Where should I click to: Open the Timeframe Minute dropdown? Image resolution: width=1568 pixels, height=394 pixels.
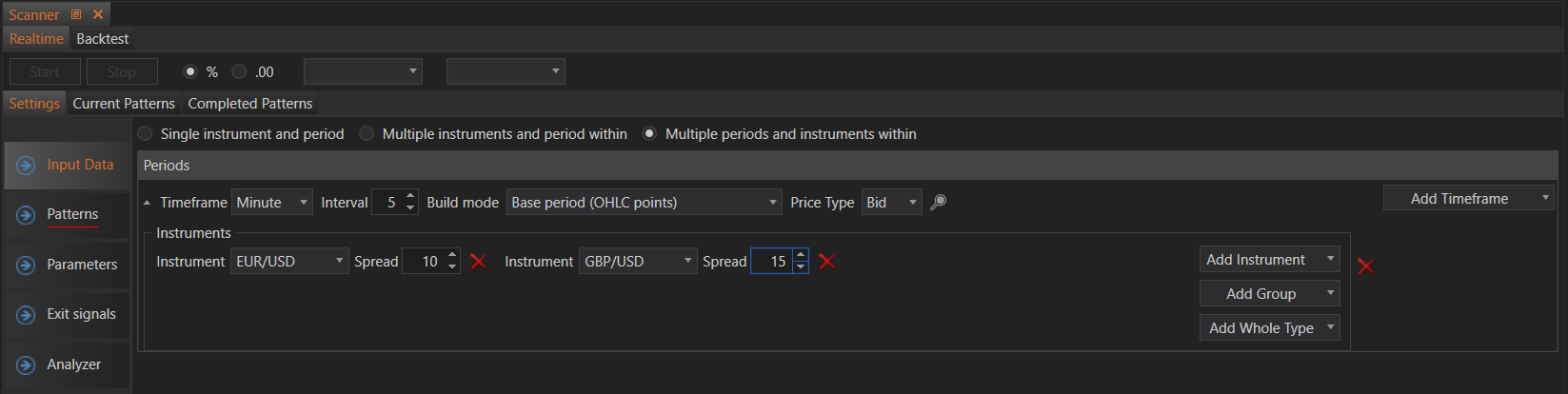pos(272,203)
